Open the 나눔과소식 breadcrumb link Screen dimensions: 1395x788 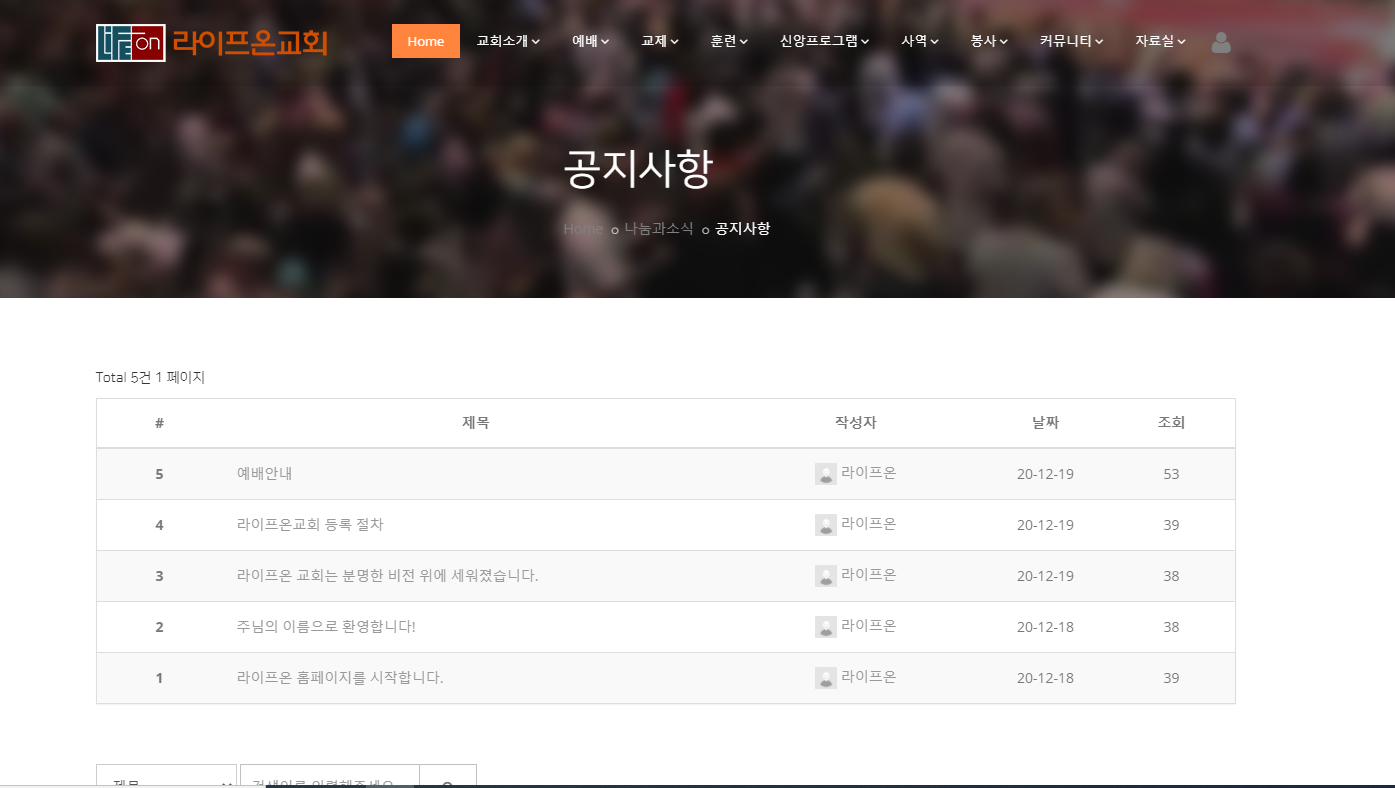point(658,228)
